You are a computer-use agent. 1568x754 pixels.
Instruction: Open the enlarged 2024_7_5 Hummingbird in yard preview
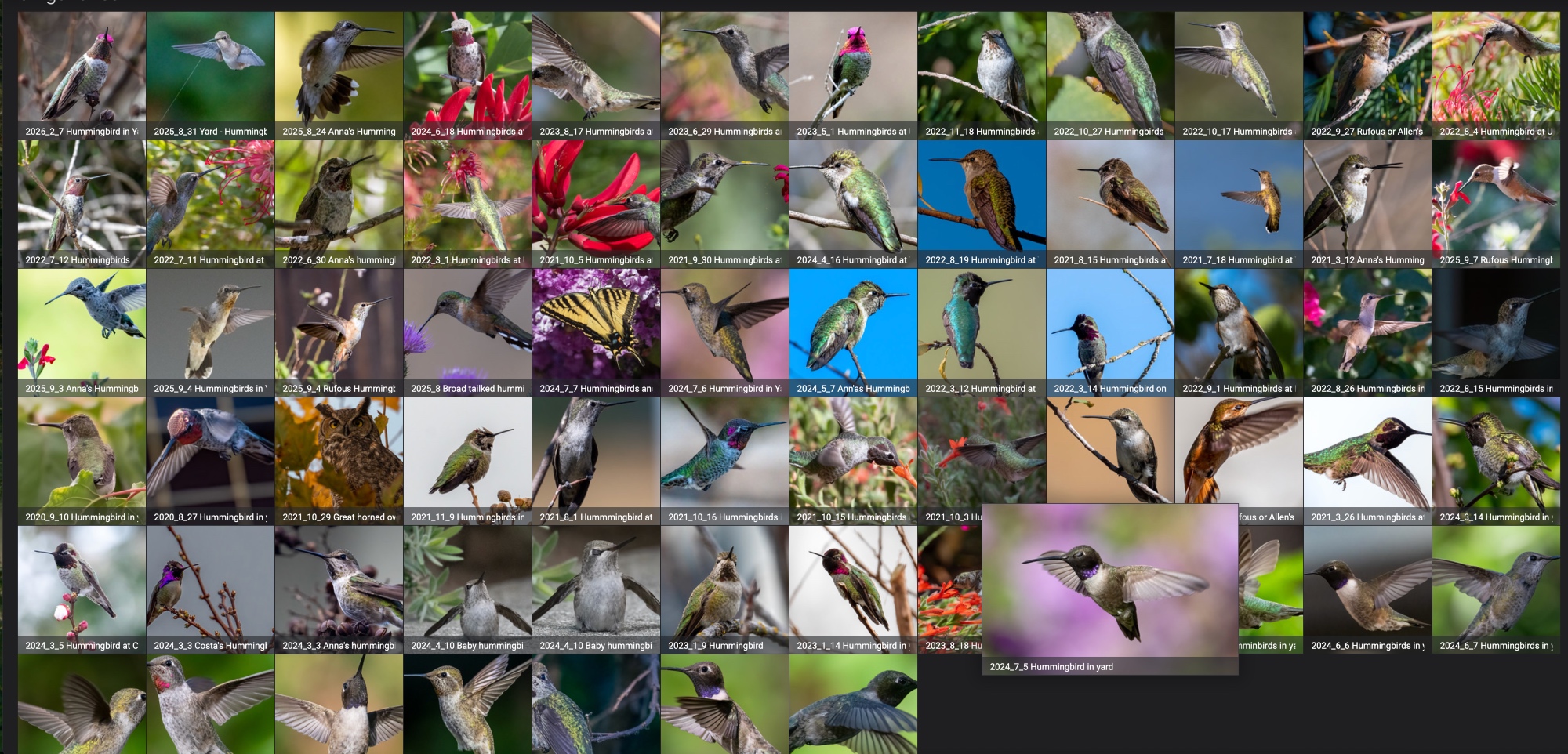point(1109,582)
